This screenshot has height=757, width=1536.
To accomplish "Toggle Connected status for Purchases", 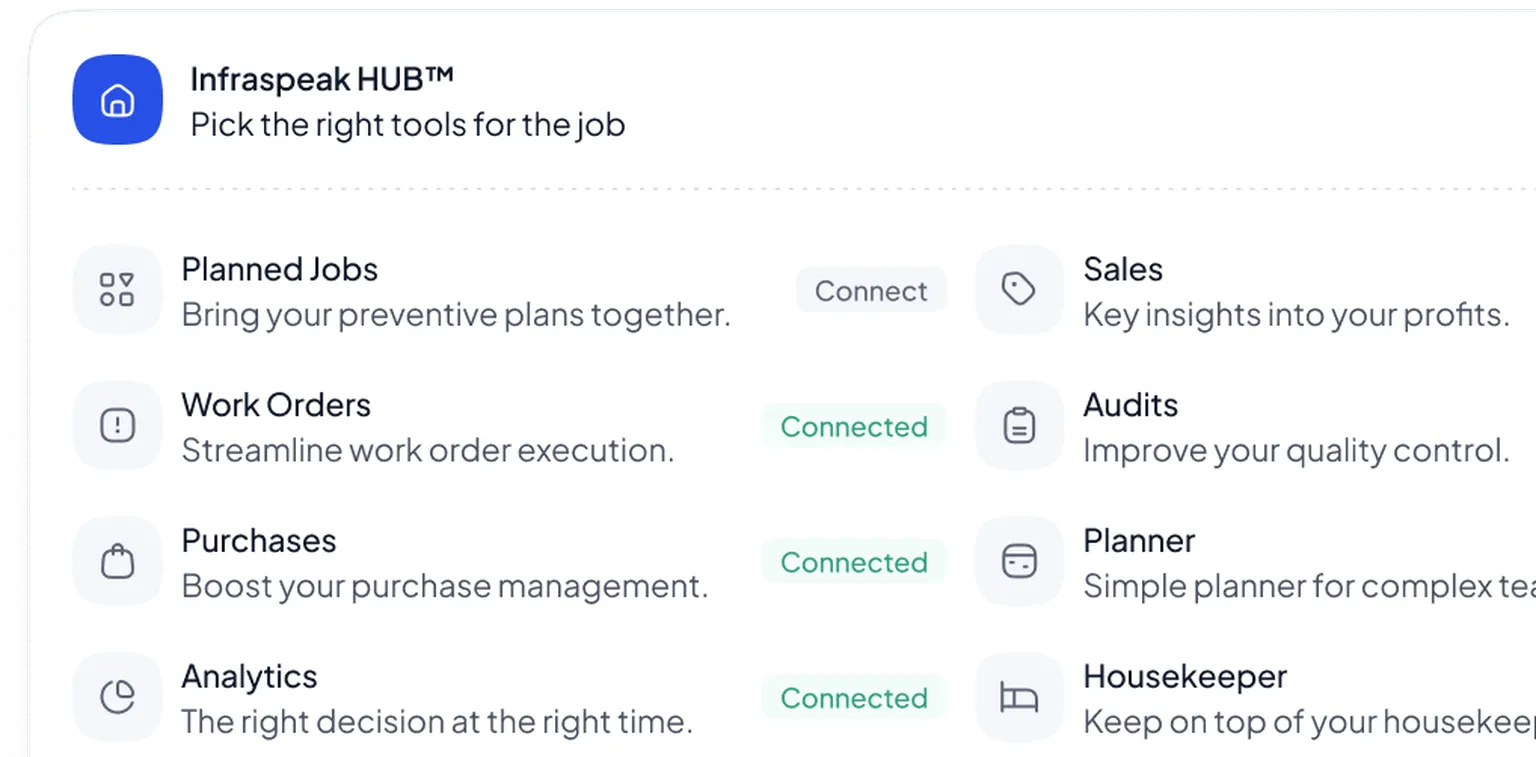I will tap(853, 563).
